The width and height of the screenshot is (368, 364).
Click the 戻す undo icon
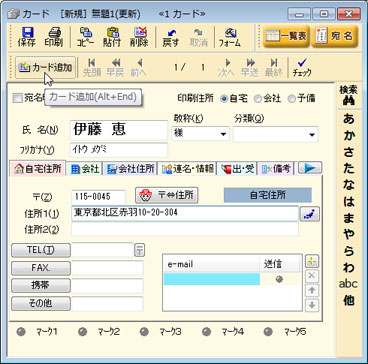coord(171,37)
